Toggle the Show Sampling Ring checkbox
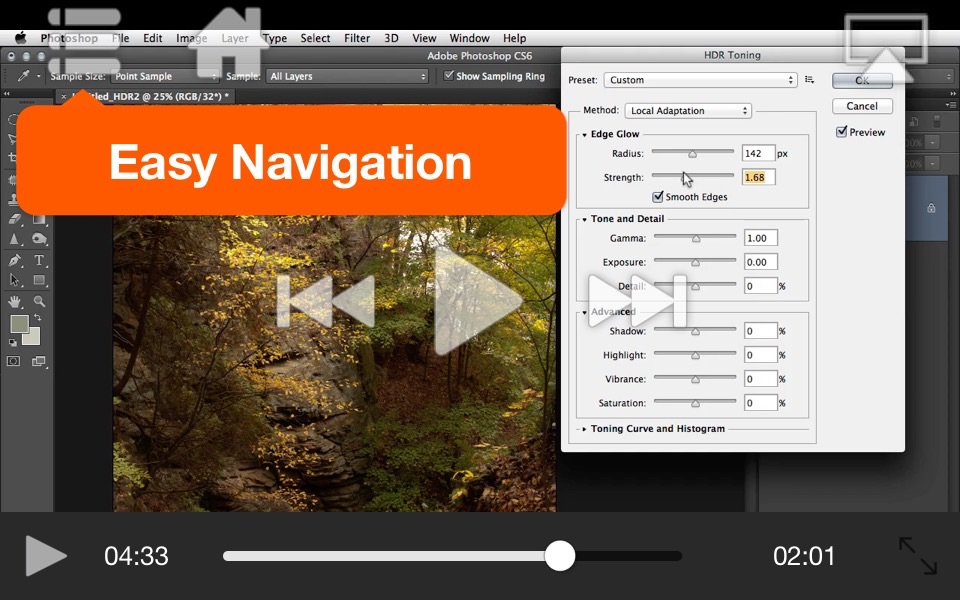The width and height of the screenshot is (960, 600). (449, 75)
